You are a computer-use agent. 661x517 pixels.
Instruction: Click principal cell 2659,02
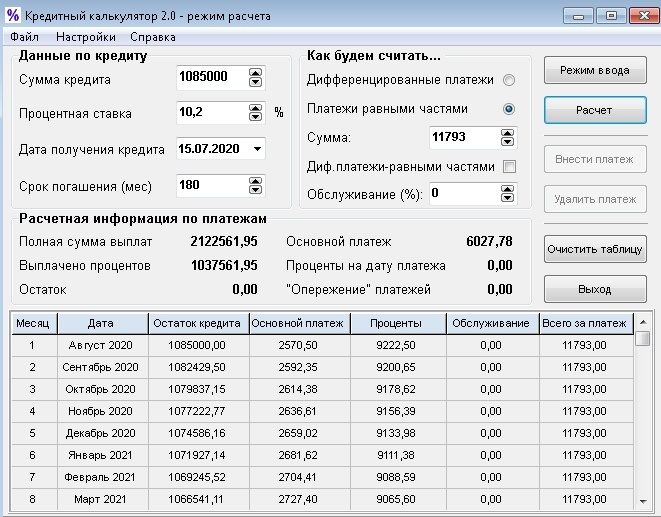[x=298, y=433]
